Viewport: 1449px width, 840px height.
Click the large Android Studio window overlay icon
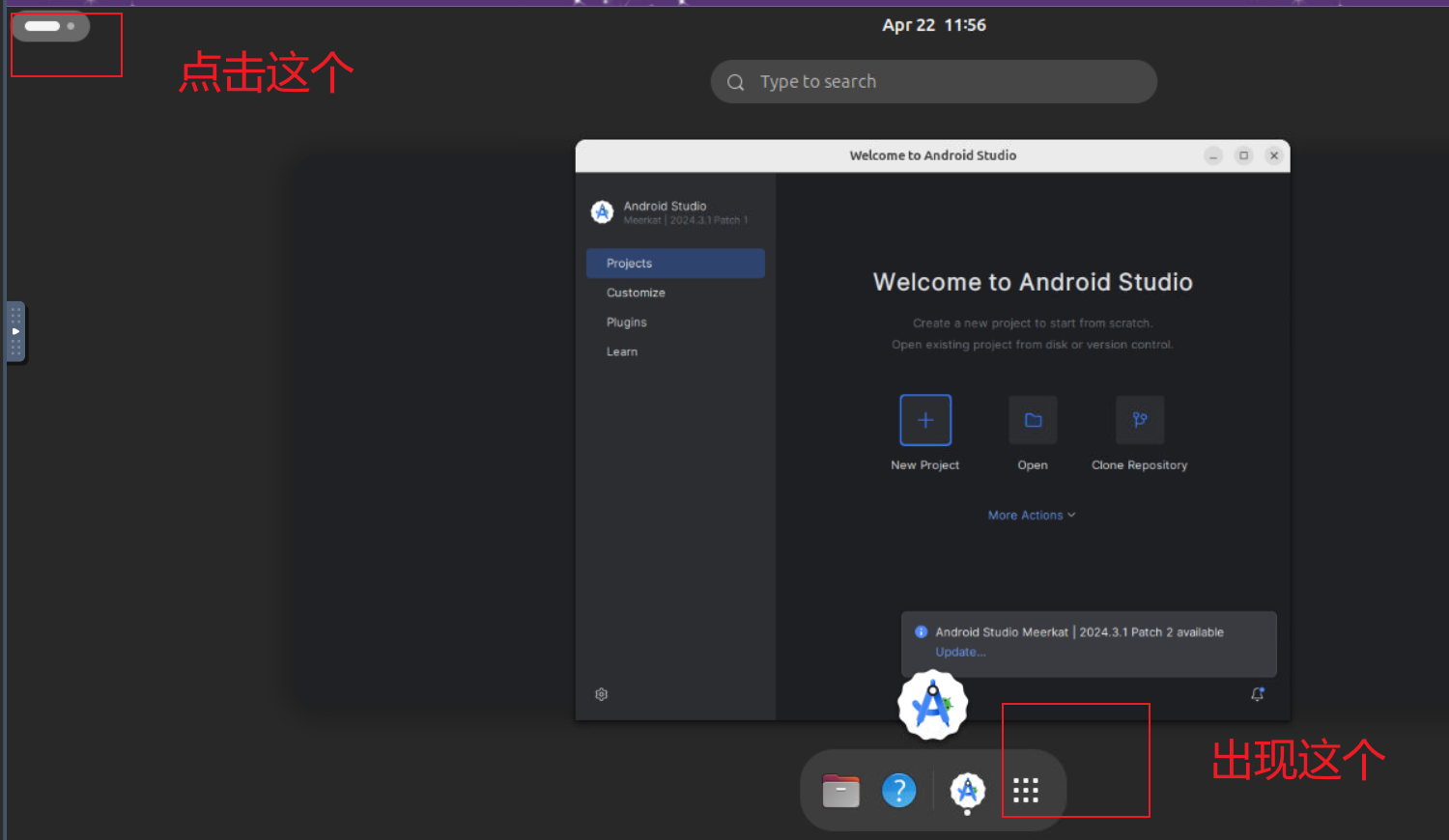tap(932, 706)
